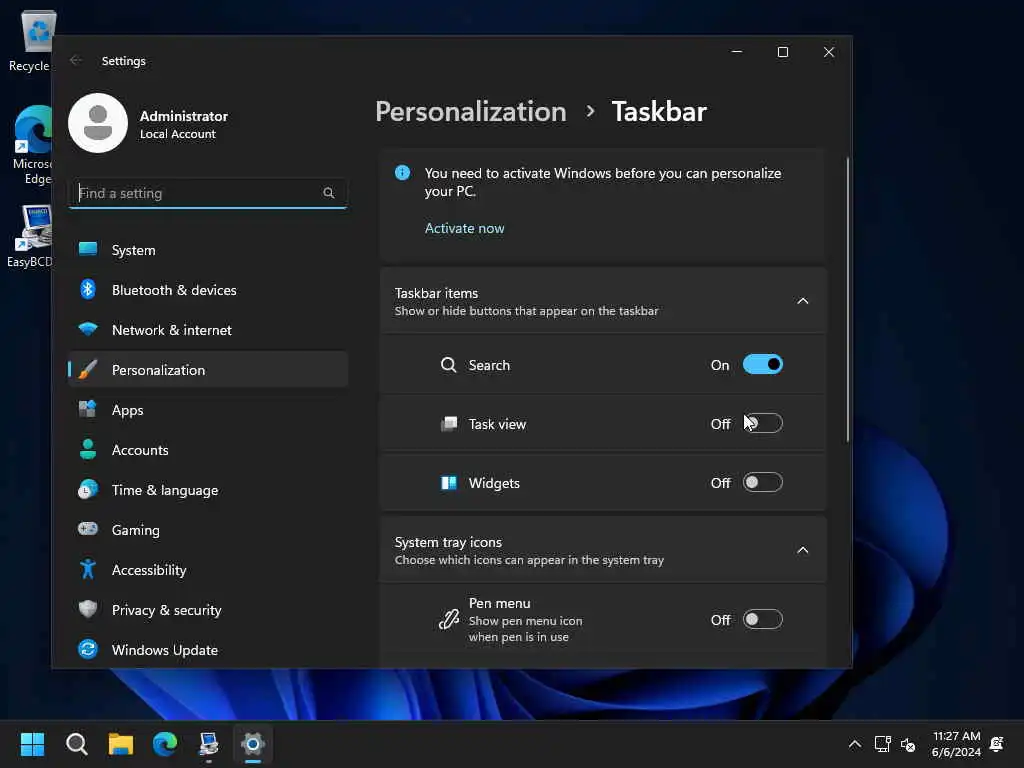
Task: Turn on the Task view toggle
Action: (x=762, y=423)
